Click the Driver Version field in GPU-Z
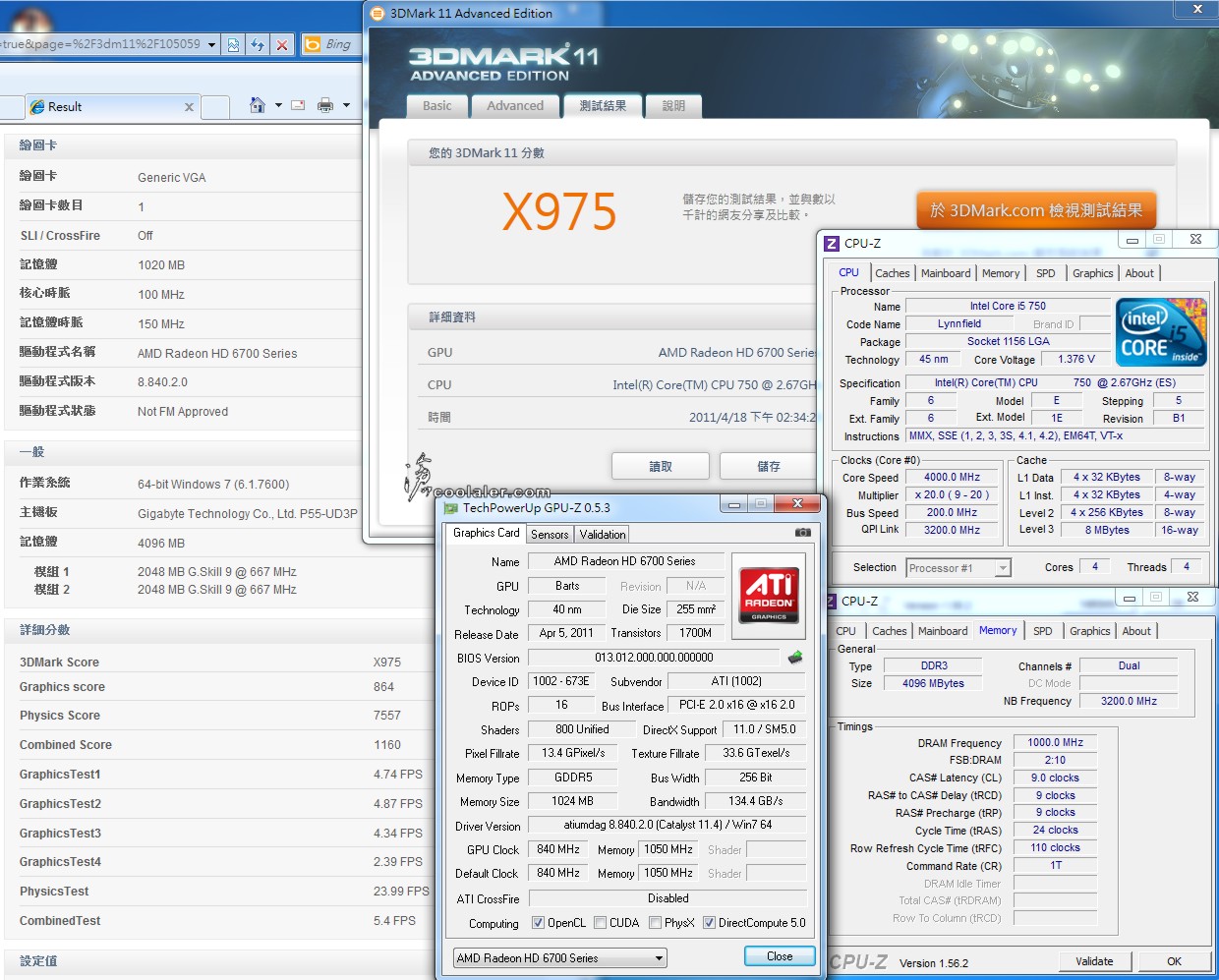1219x980 pixels. tap(668, 826)
